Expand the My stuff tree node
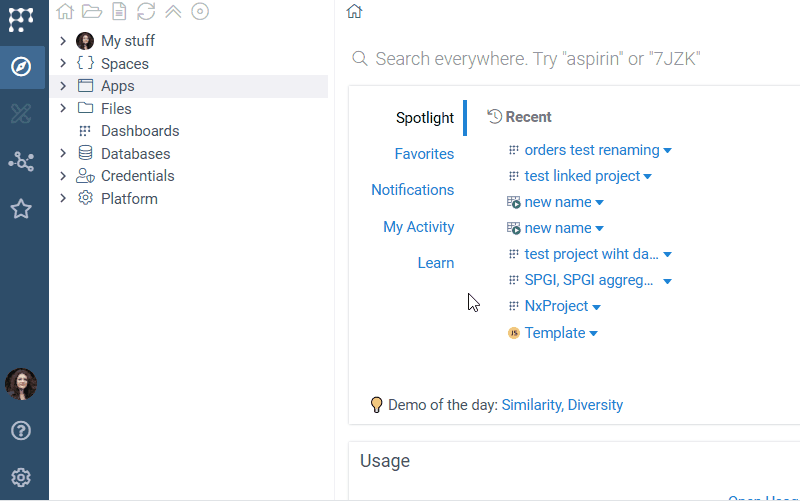 click(63, 41)
